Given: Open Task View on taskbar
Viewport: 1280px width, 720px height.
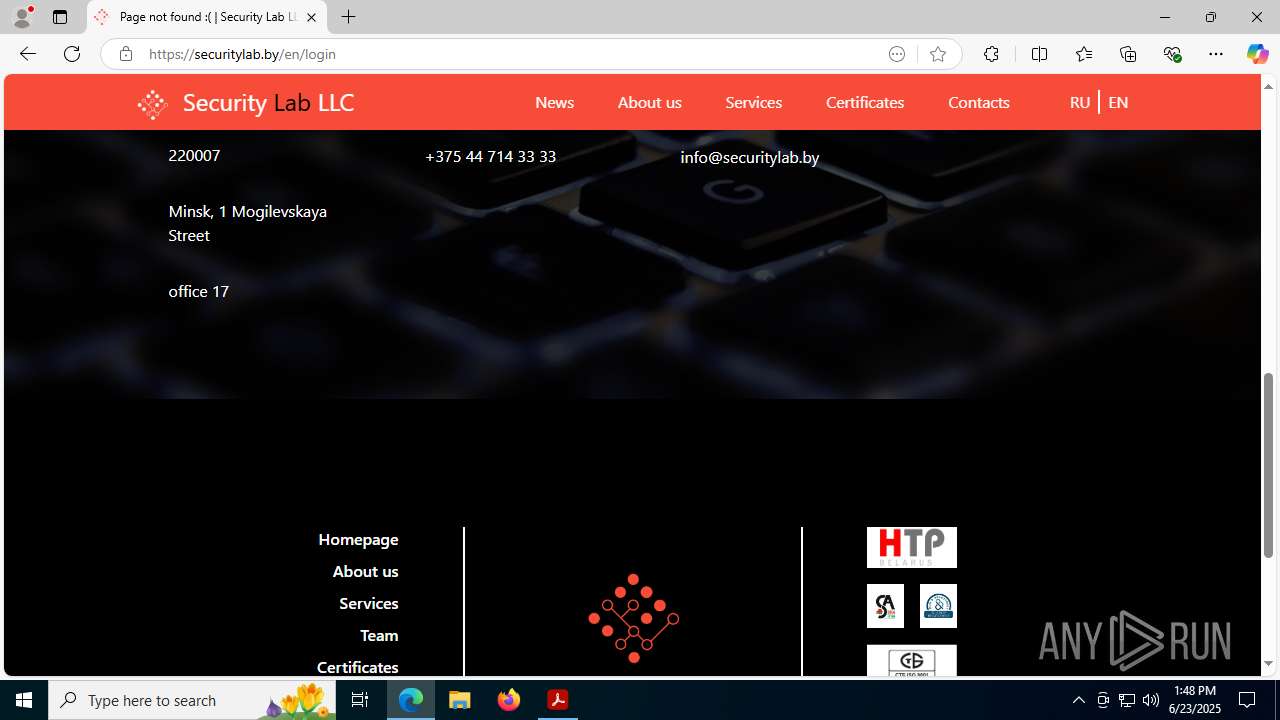Looking at the screenshot, I should click(x=360, y=700).
